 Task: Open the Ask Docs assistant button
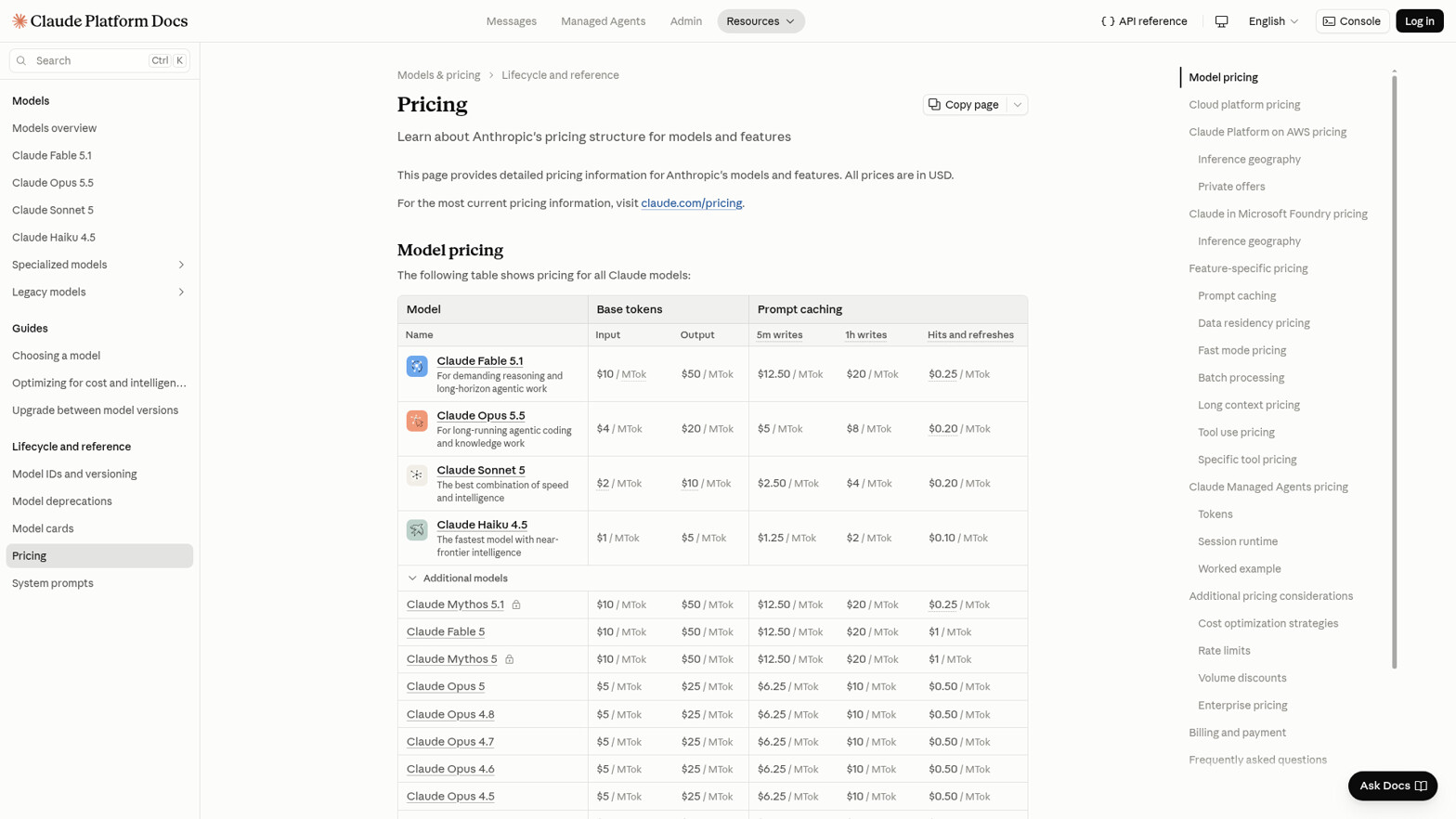[1392, 786]
